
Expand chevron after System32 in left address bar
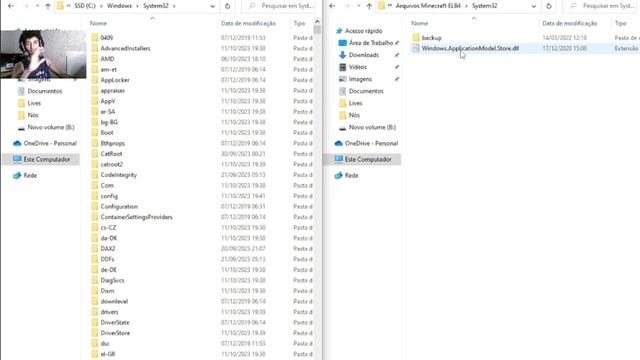pyautogui.click(x=174, y=6)
